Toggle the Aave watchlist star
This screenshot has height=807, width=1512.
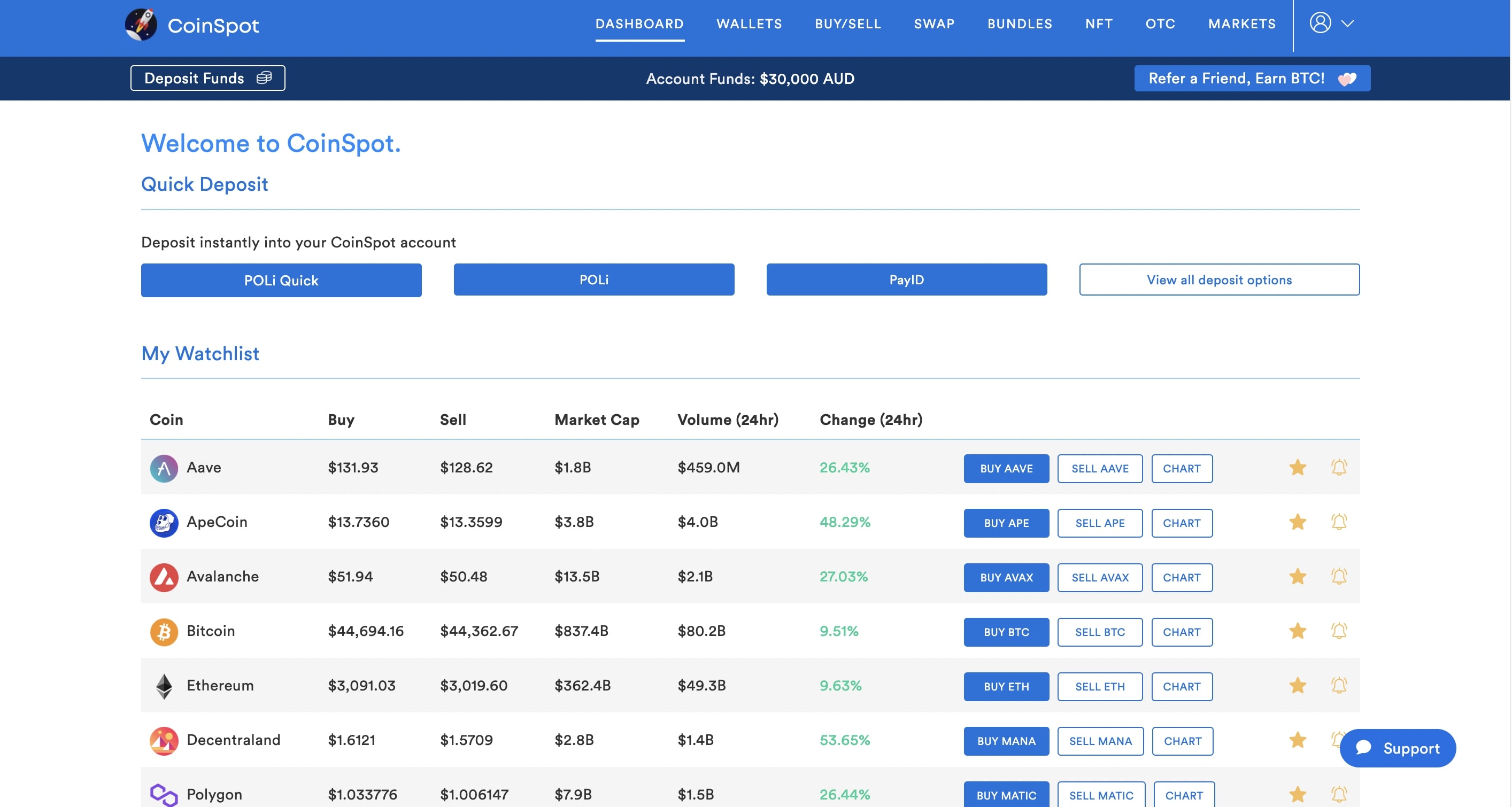pos(1297,467)
